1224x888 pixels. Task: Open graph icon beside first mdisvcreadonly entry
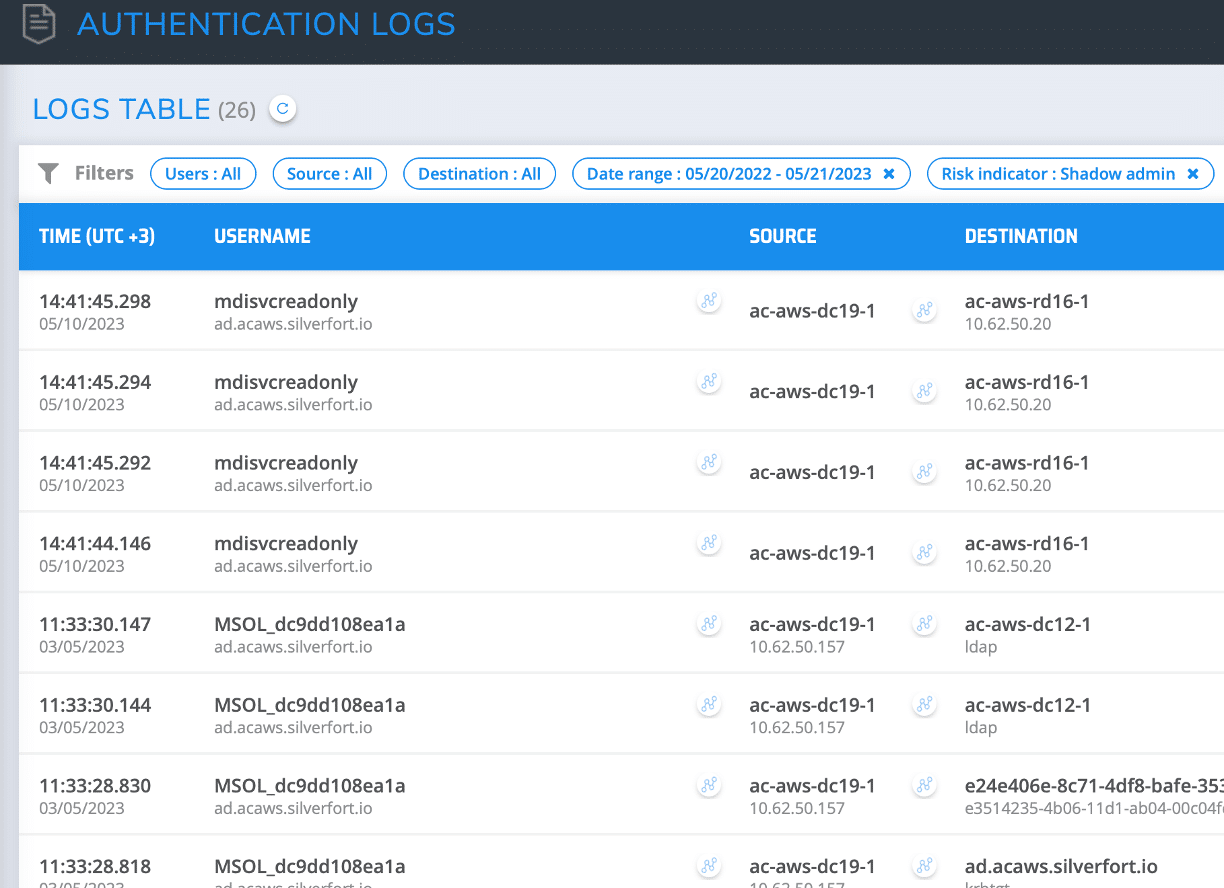point(709,299)
